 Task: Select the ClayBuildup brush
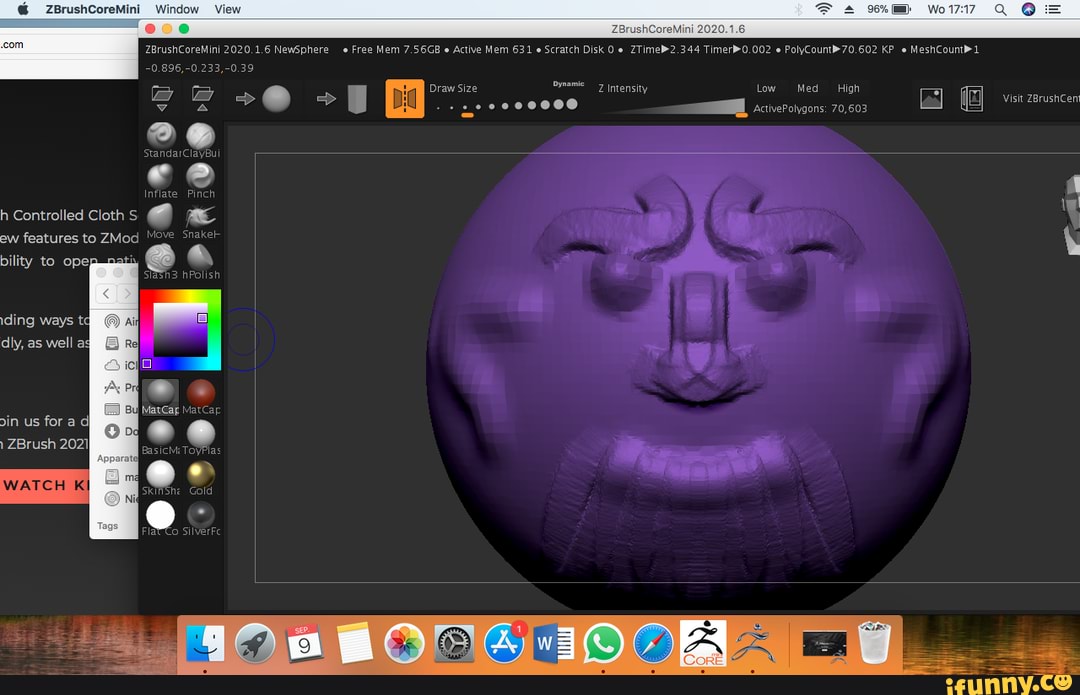(200, 137)
